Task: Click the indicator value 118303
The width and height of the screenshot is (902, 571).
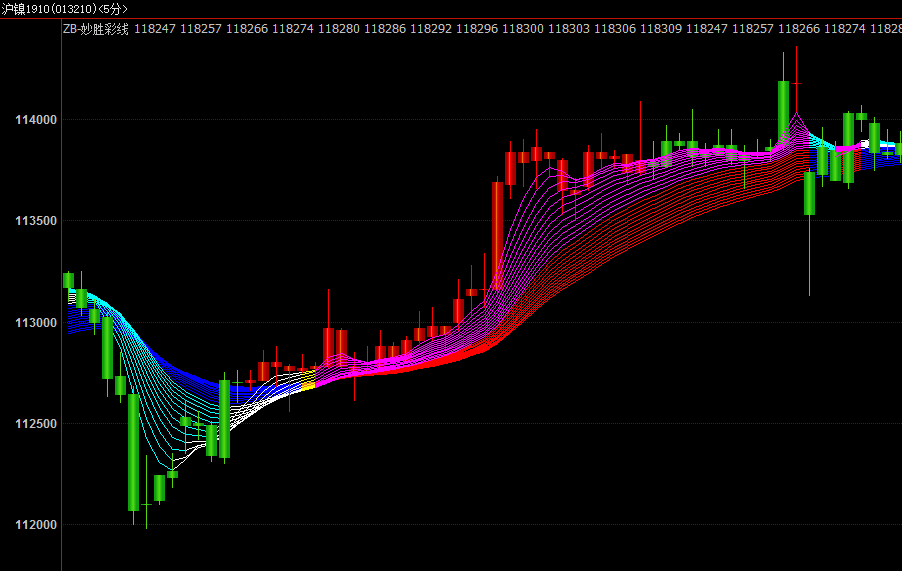Action: (x=568, y=29)
